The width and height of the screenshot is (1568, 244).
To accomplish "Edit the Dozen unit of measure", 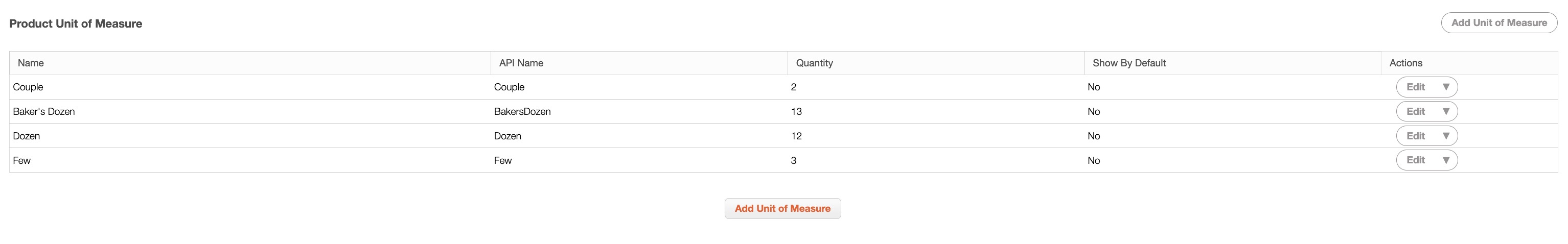I will (1415, 136).
